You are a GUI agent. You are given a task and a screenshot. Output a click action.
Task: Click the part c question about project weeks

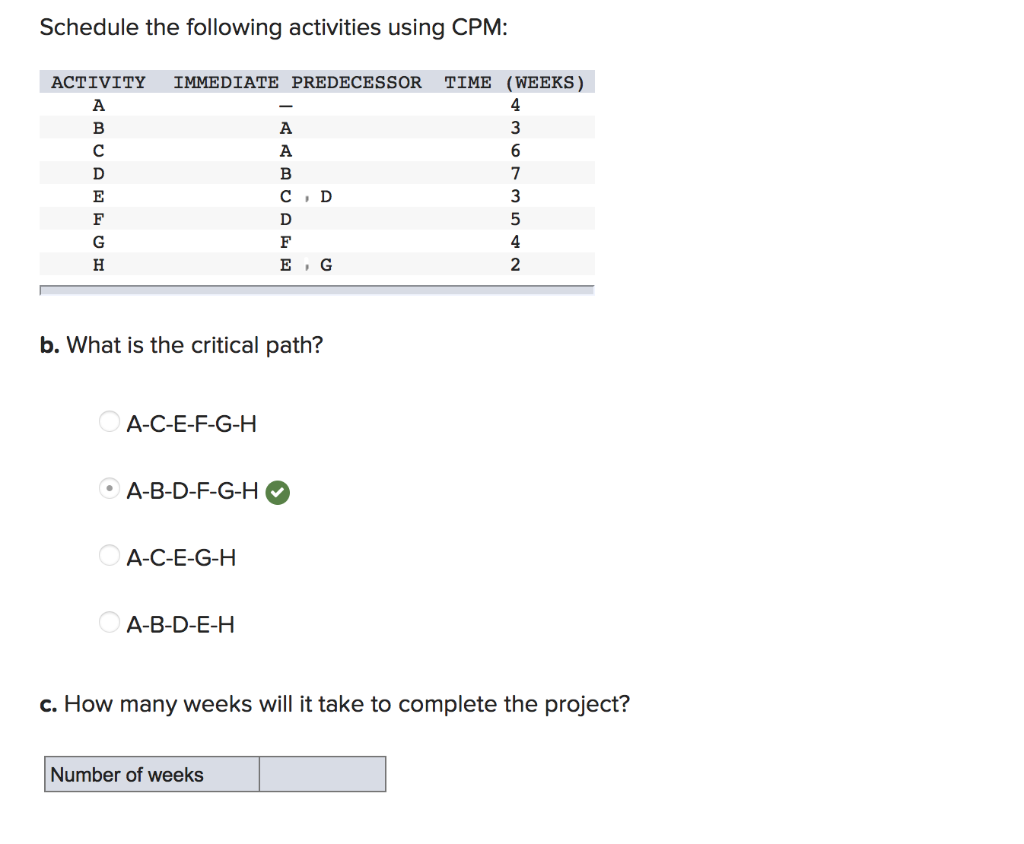tap(334, 704)
